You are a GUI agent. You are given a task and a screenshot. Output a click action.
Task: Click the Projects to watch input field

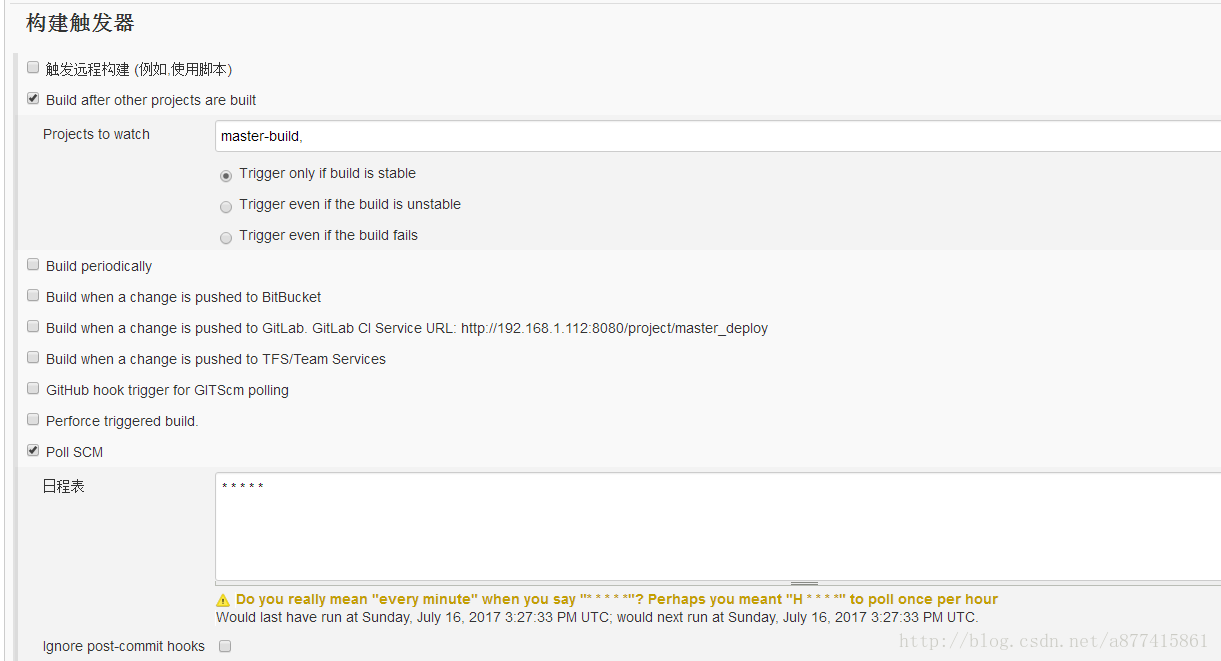point(716,136)
